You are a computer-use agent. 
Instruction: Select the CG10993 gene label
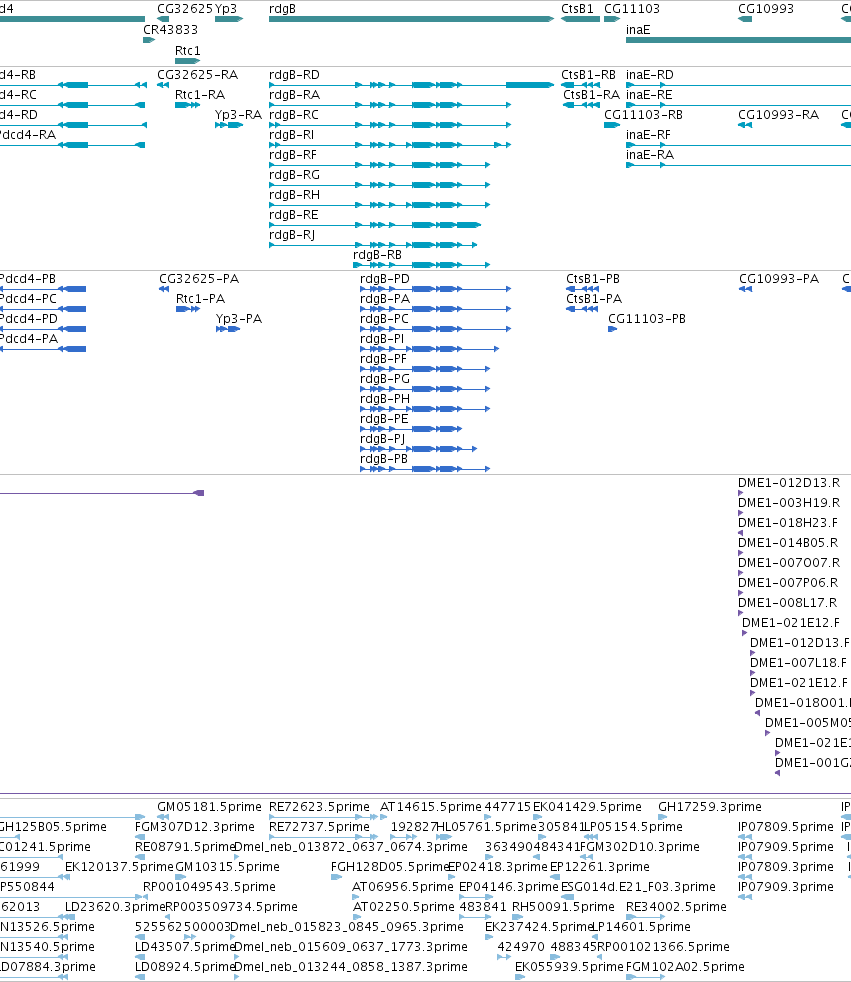[x=766, y=9]
